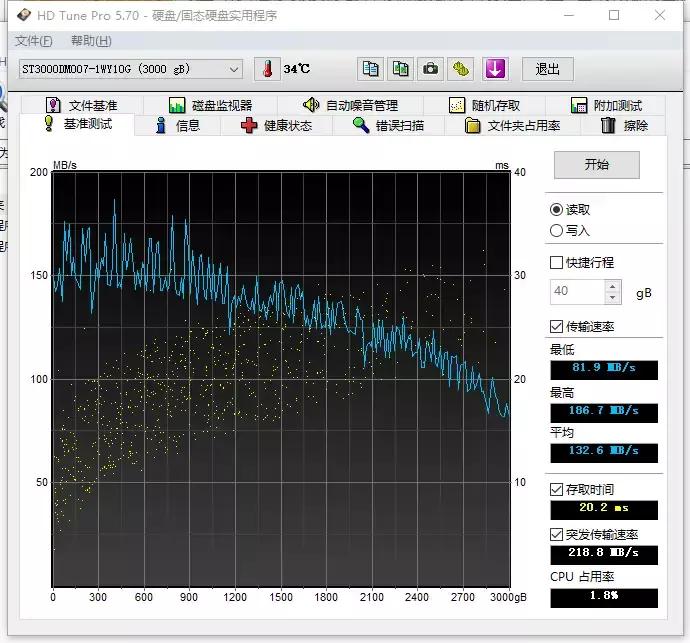Go to the 擦除 tab
This screenshot has height=643, width=690.
tap(624, 125)
